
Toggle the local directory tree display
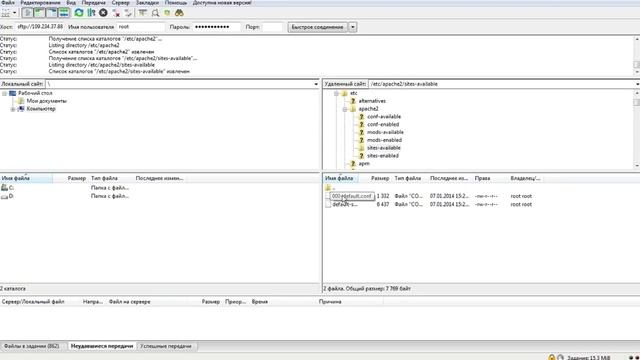point(40,13)
